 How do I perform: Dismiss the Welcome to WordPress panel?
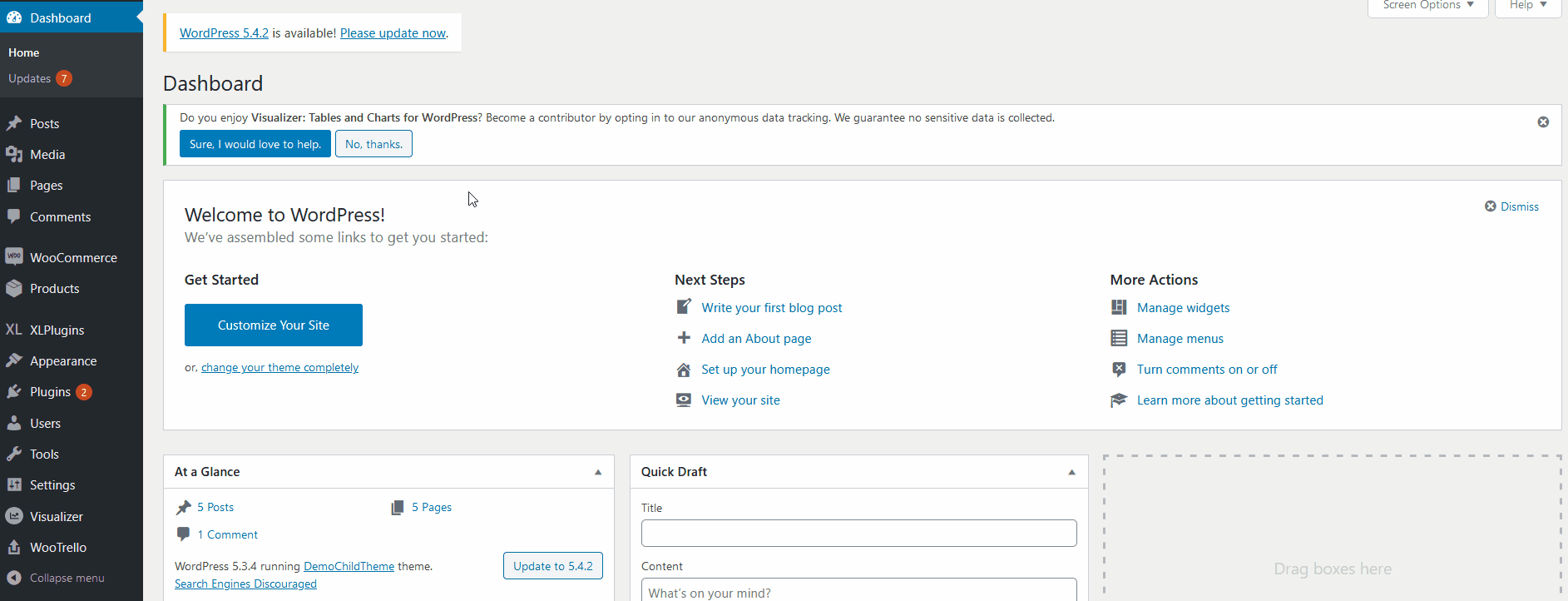click(x=1512, y=206)
